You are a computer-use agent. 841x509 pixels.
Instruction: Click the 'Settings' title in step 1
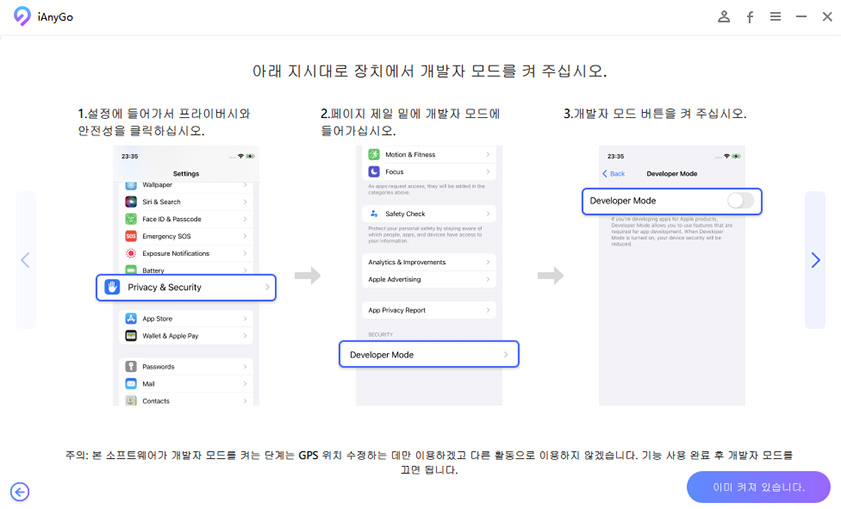tap(186, 174)
